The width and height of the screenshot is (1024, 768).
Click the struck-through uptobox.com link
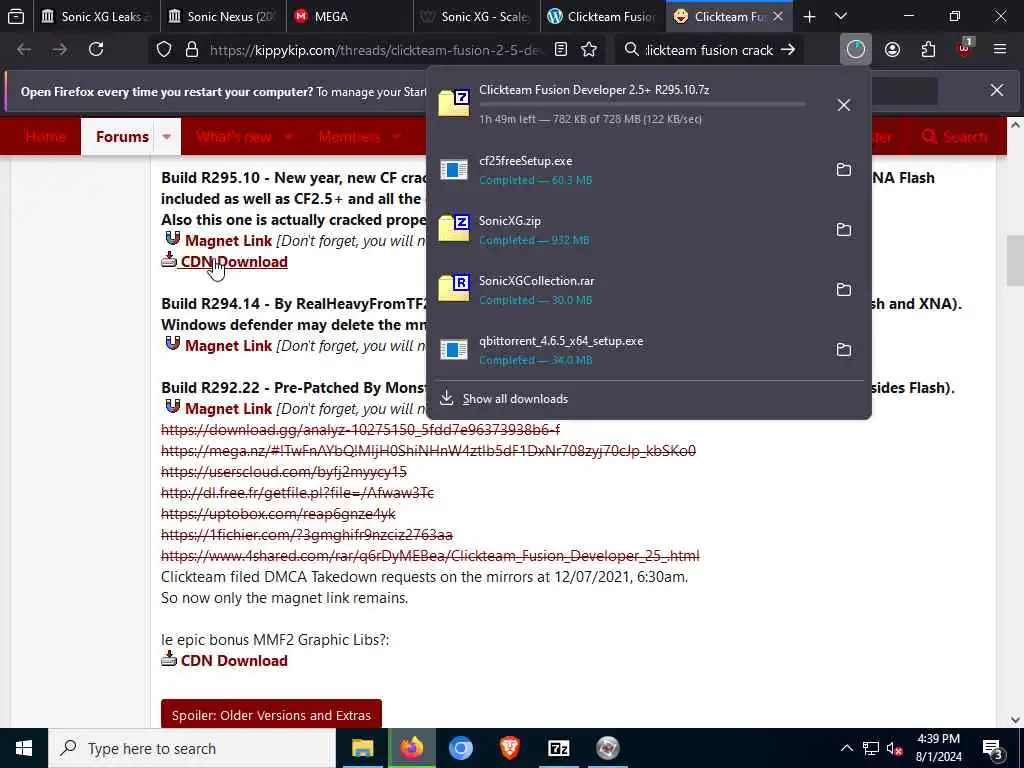tap(278, 513)
